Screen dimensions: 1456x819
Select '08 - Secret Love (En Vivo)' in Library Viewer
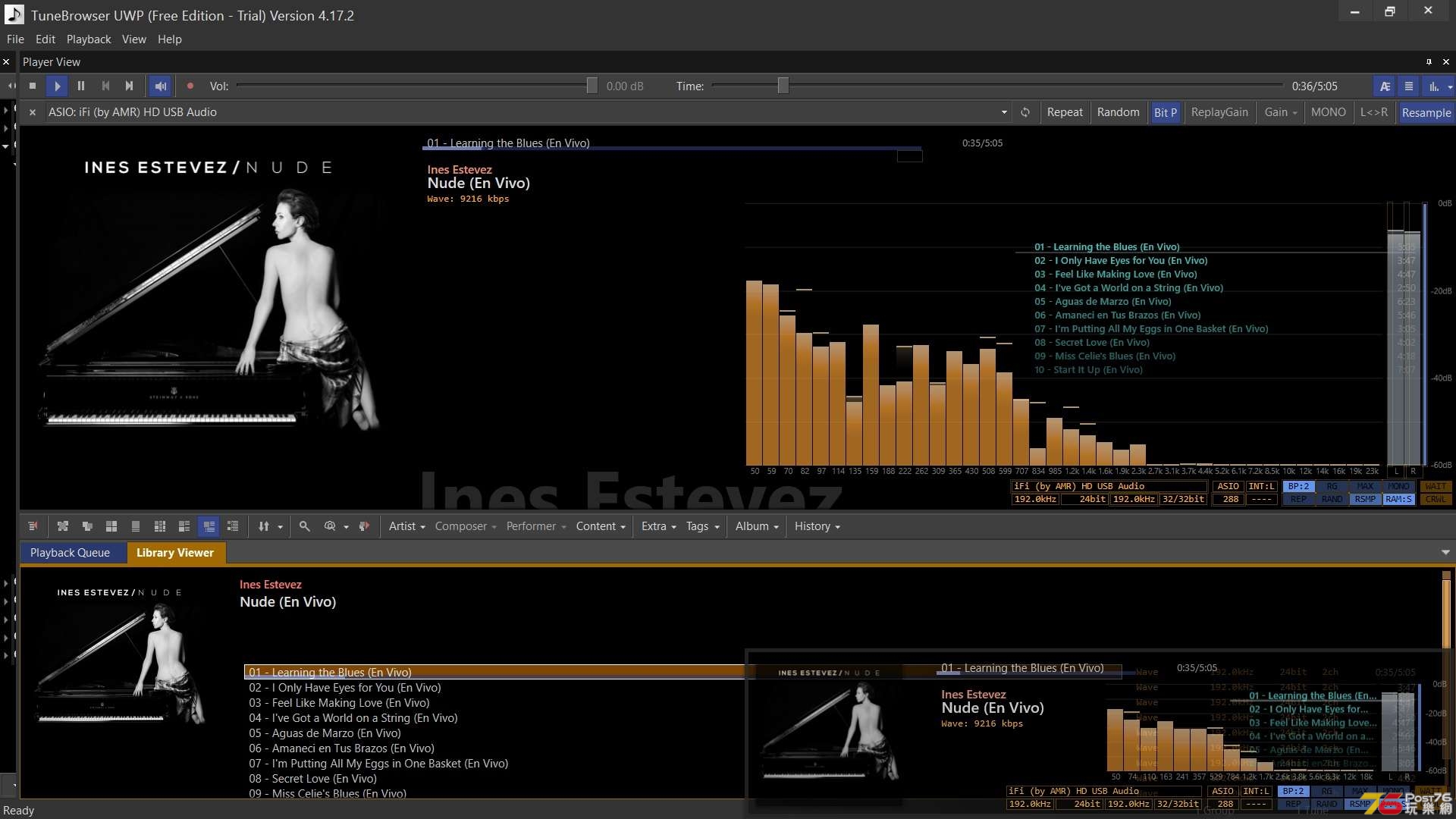coord(312,779)
